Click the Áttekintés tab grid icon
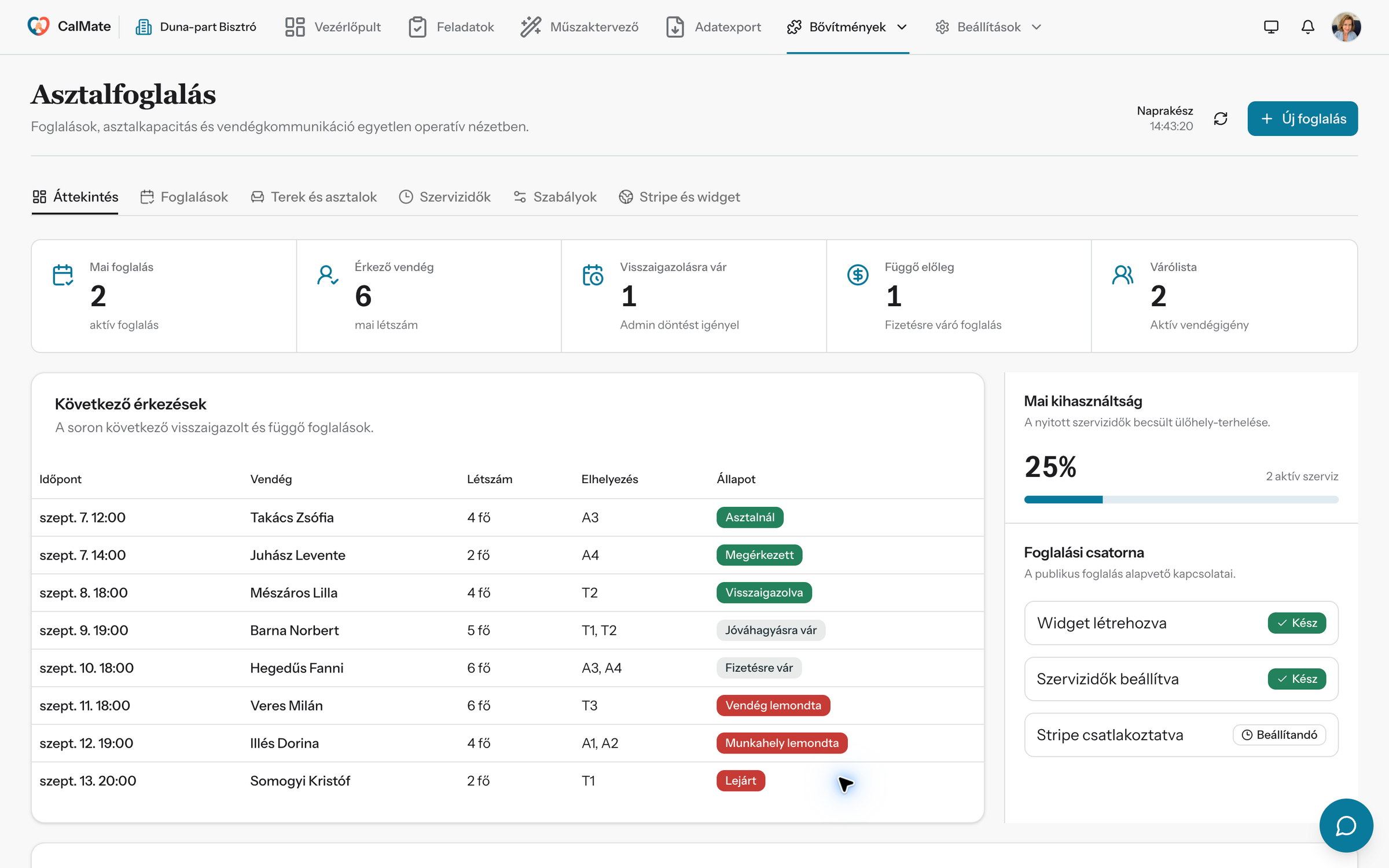The height and width of the screenshot is (868, 1389). pos(39,197)
